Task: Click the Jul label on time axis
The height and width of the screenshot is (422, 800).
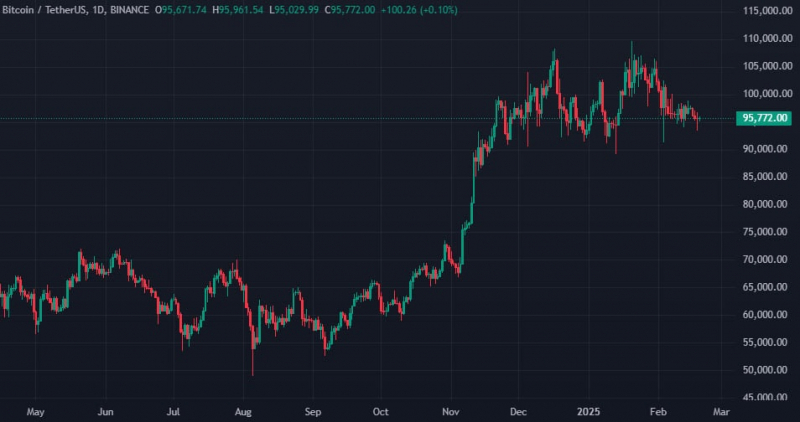Action: tap(173, 412)
